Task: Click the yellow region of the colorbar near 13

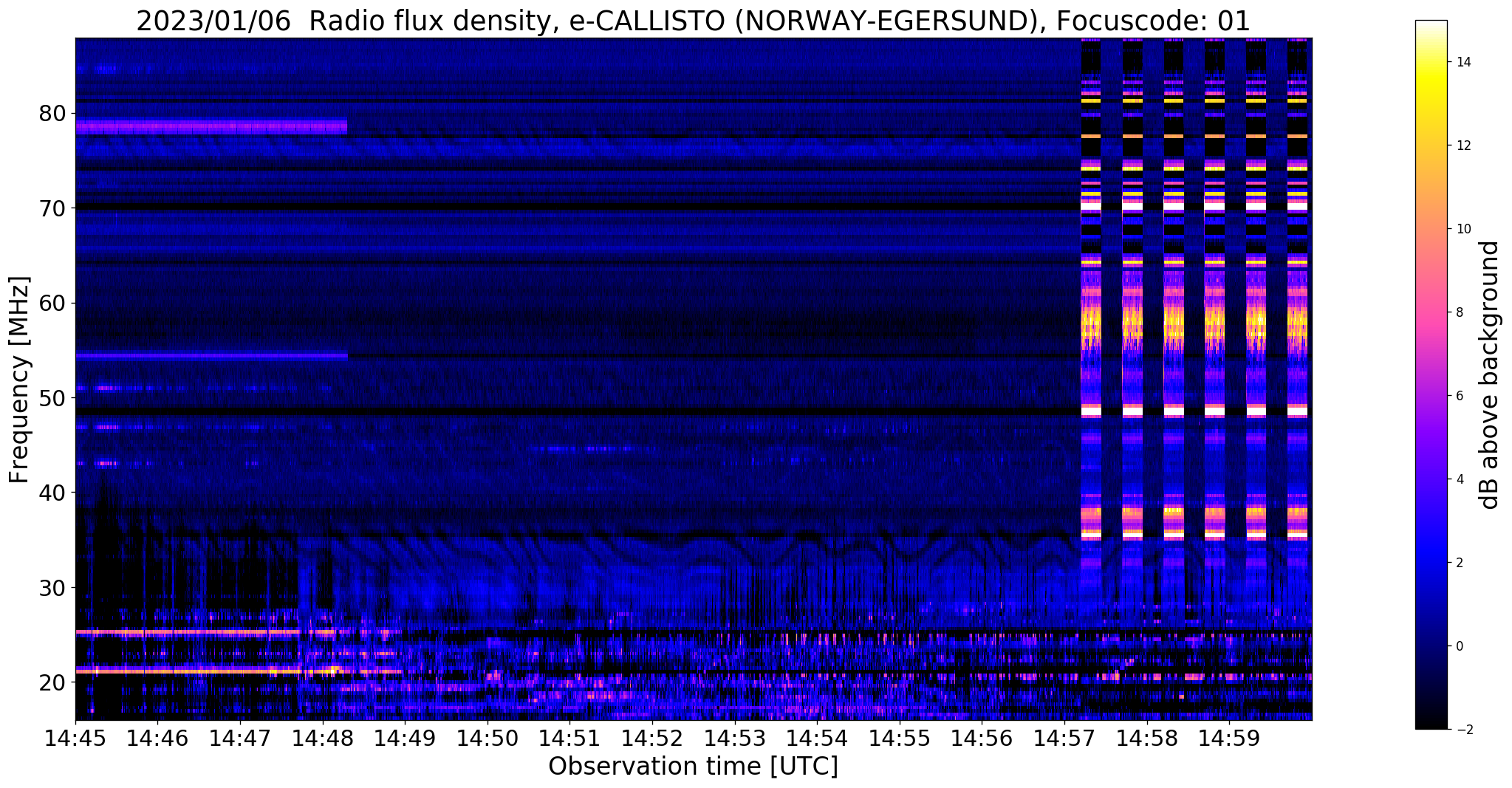Action: coord(1431,103)
